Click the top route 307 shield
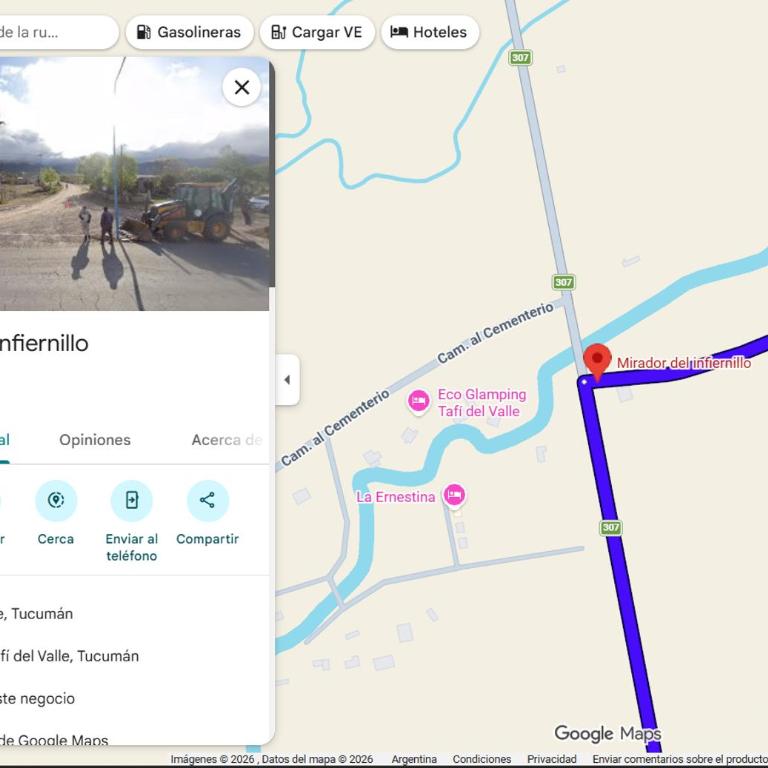 tap(520, 58)
